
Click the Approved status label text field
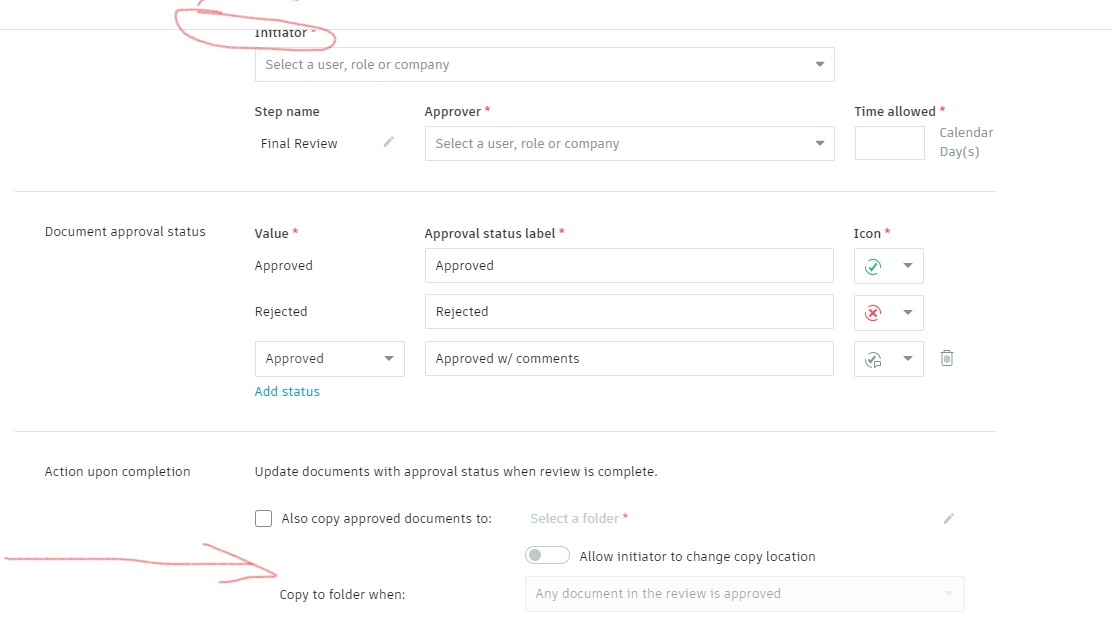point(629,266)
